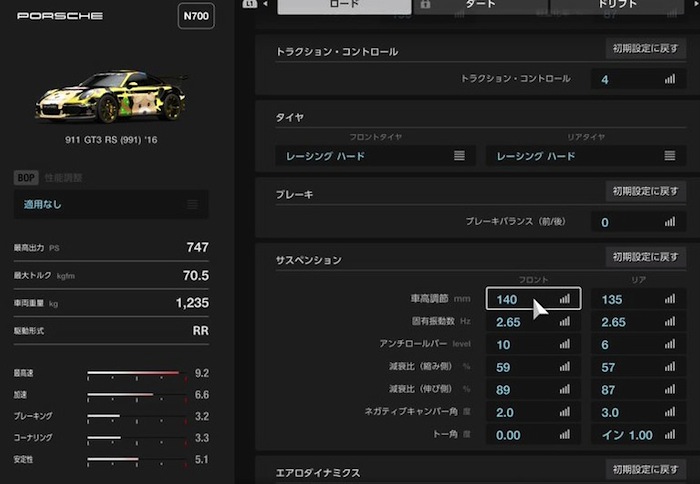Image resolution: width=700 pixels, height=484 pixels.
Task: Open the front tire list icon
Action: [459, 155]
